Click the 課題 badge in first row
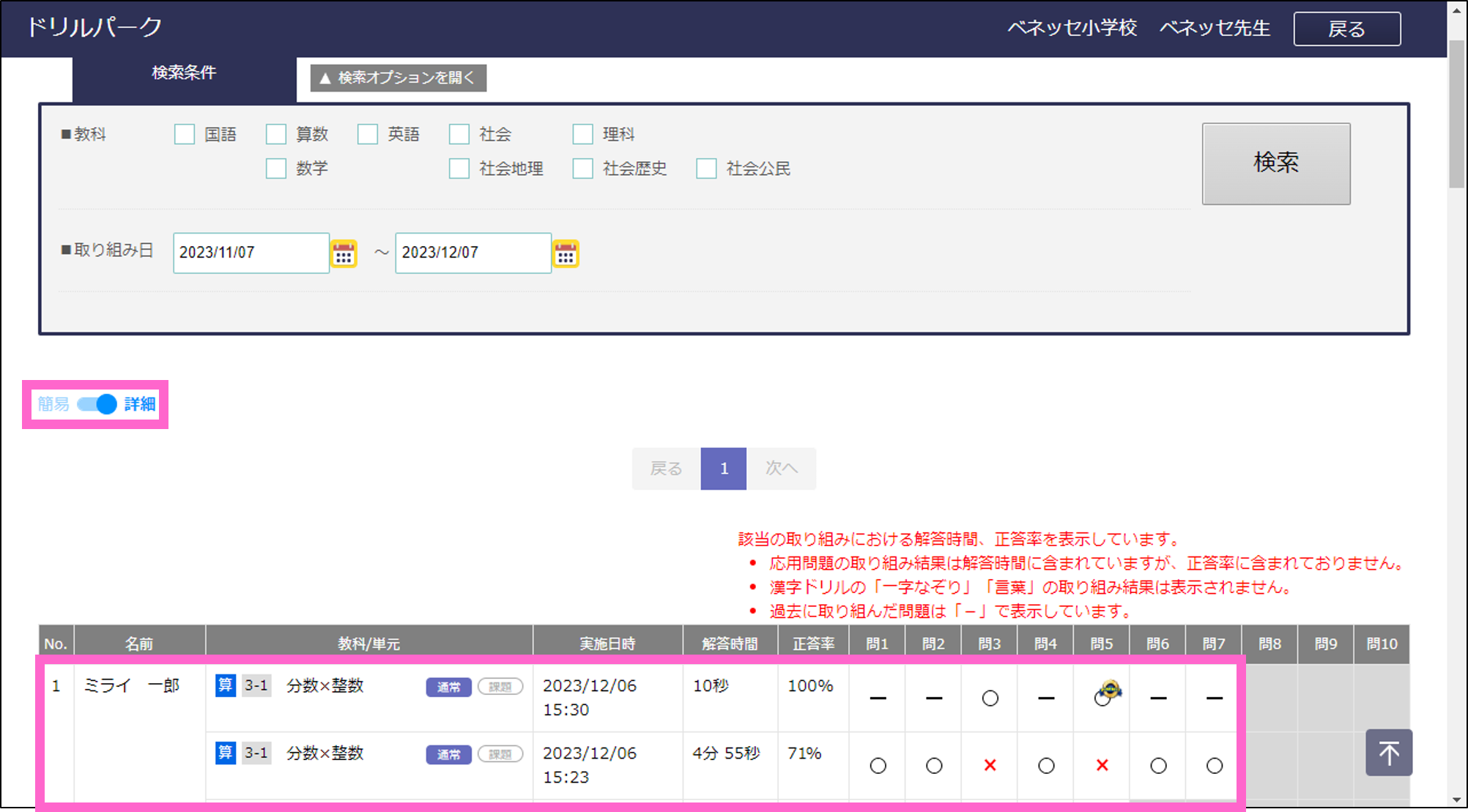 coord(500,687)
